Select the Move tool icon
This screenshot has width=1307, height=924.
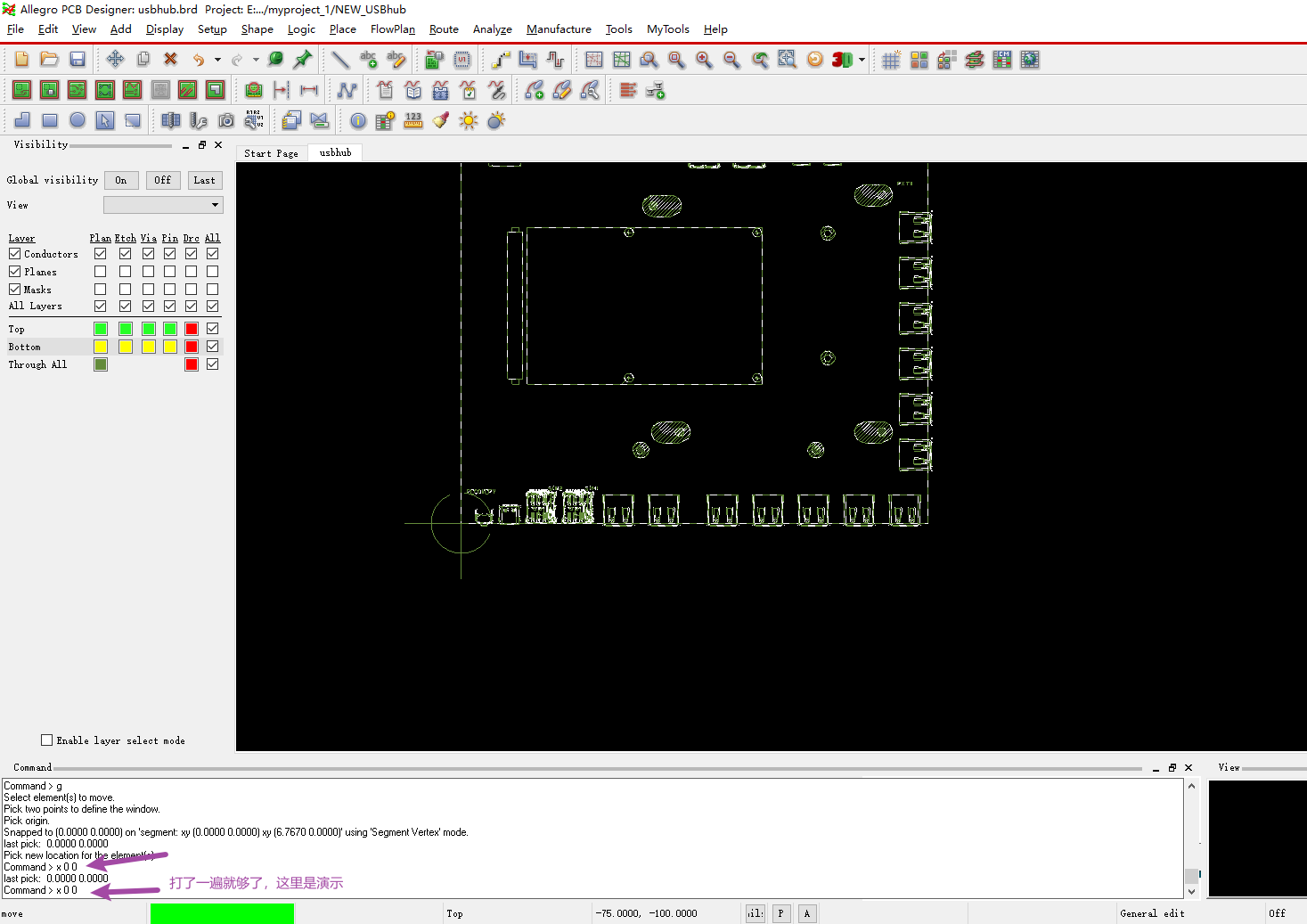coord(115,60)
